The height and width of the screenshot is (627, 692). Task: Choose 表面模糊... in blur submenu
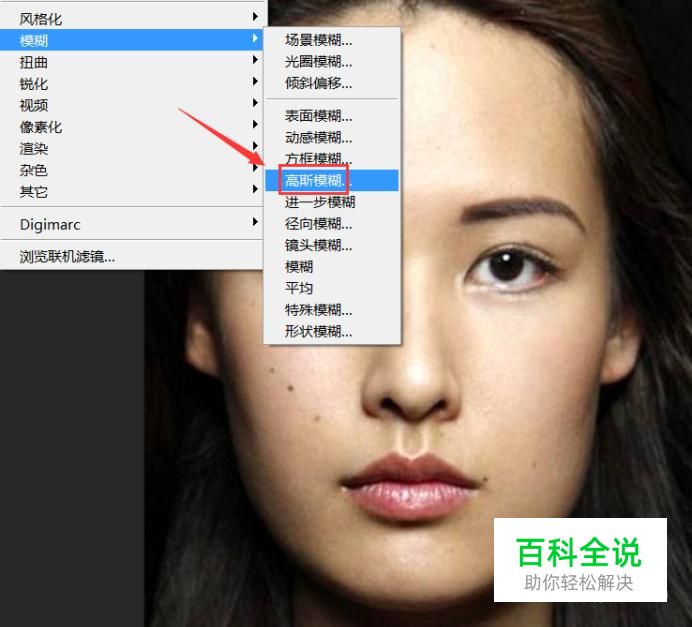[332, 116]
